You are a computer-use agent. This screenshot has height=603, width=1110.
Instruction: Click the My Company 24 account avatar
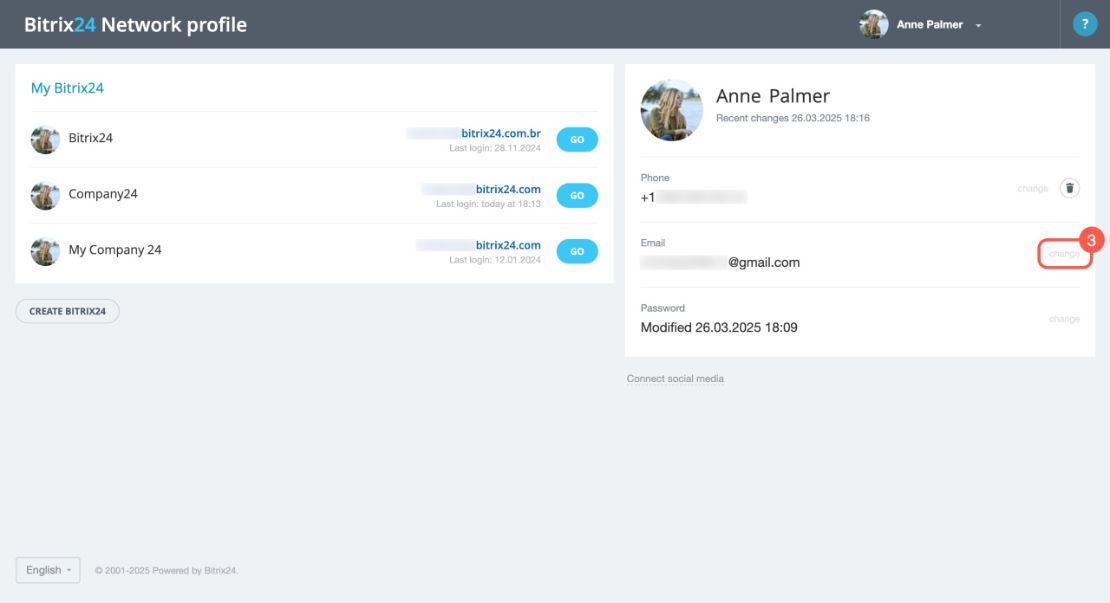coord(45,251)
